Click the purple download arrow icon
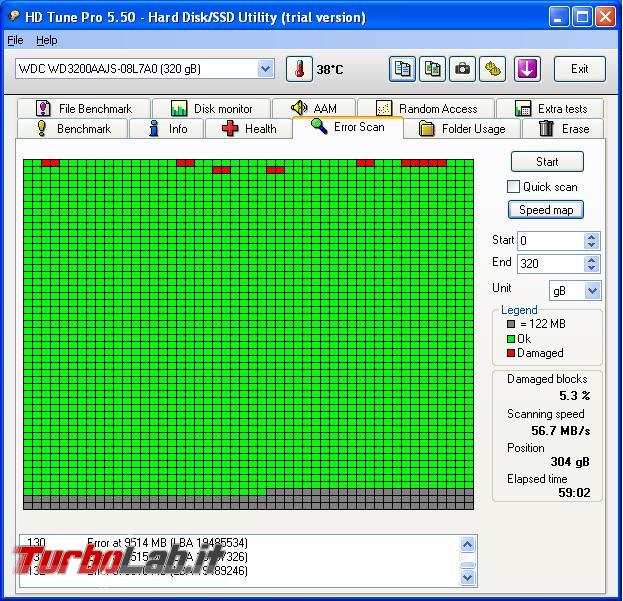The height and width of the screenshot is (601, 623). (527, 69)
